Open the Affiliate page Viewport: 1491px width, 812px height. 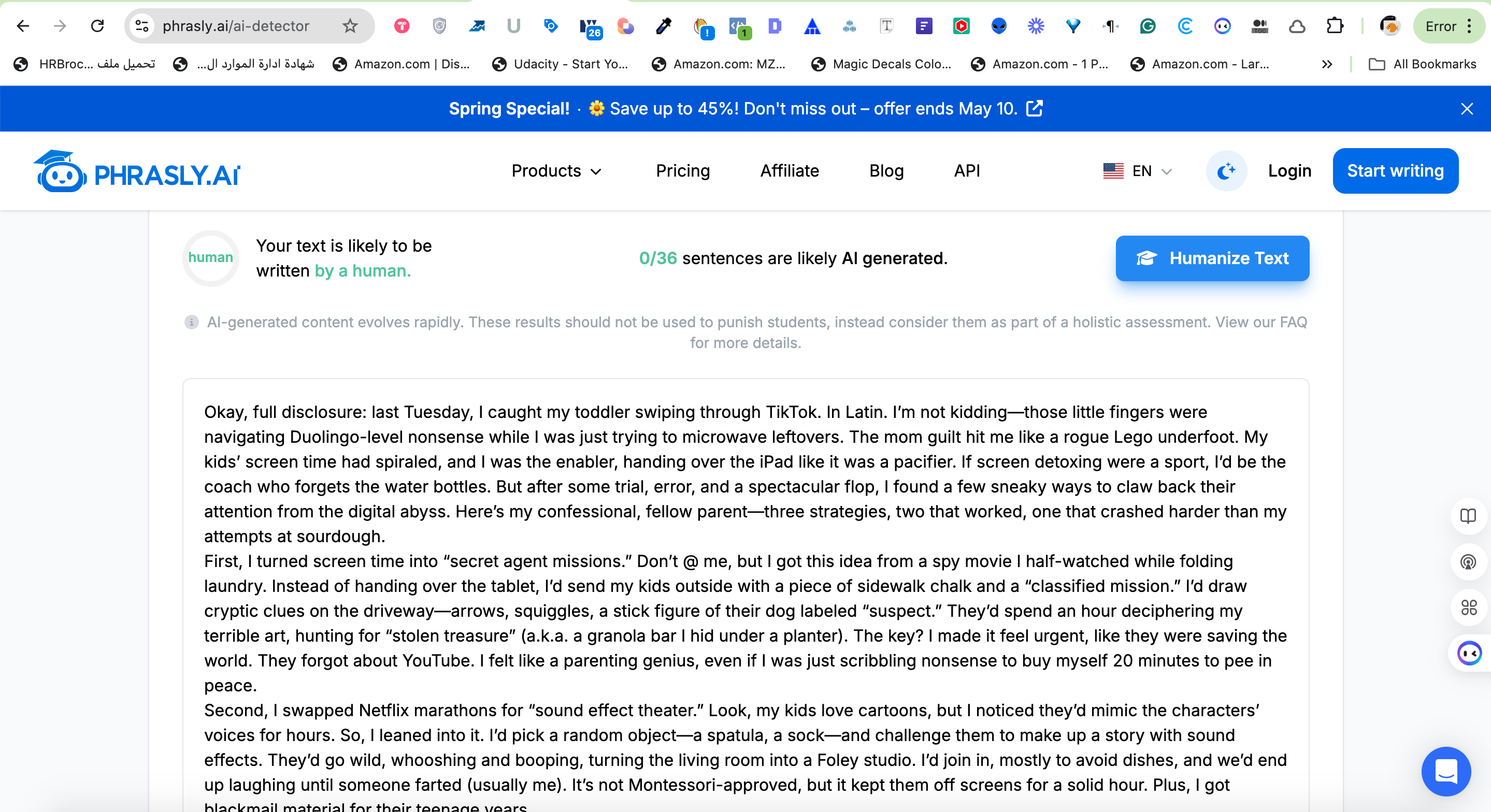pyautogui.click(x=790, y=171)
